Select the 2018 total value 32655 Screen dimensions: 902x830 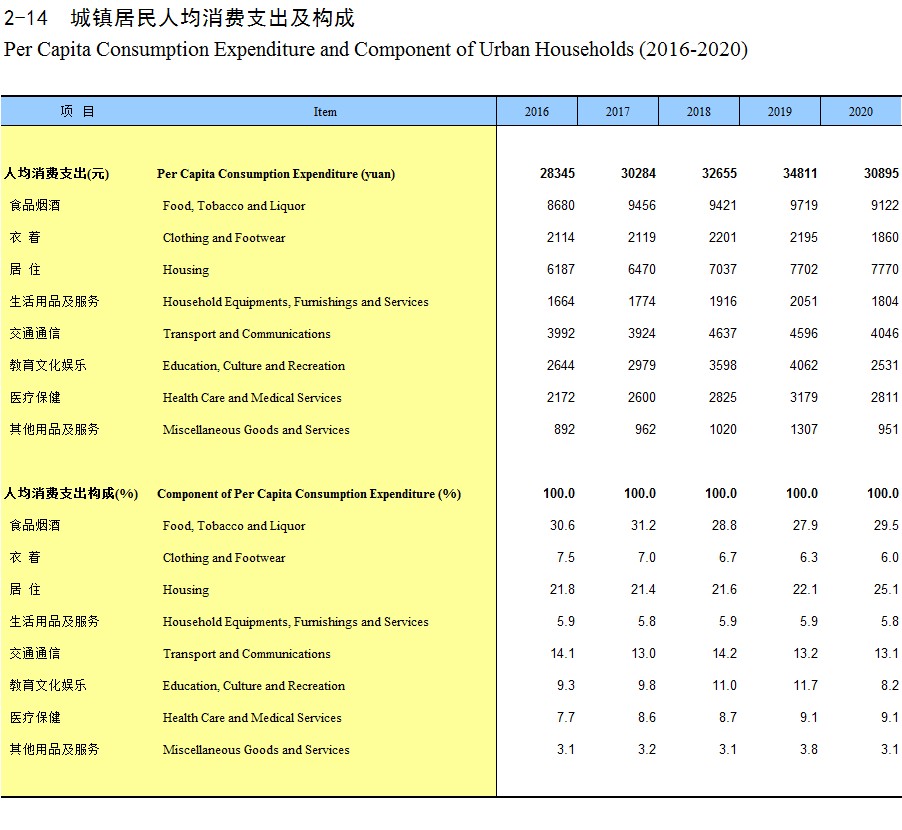coord(720,174)
